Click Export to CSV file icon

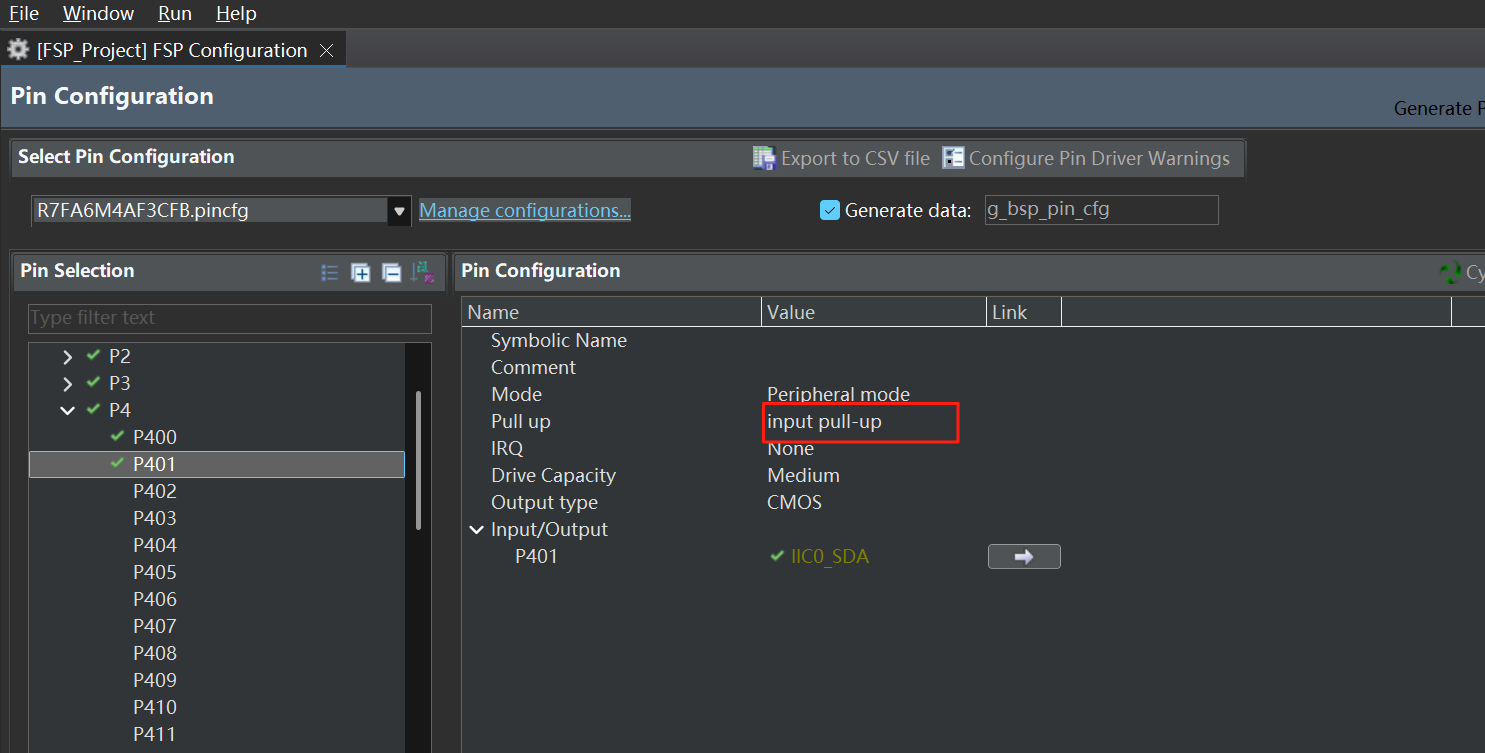(x=764, y=158)
